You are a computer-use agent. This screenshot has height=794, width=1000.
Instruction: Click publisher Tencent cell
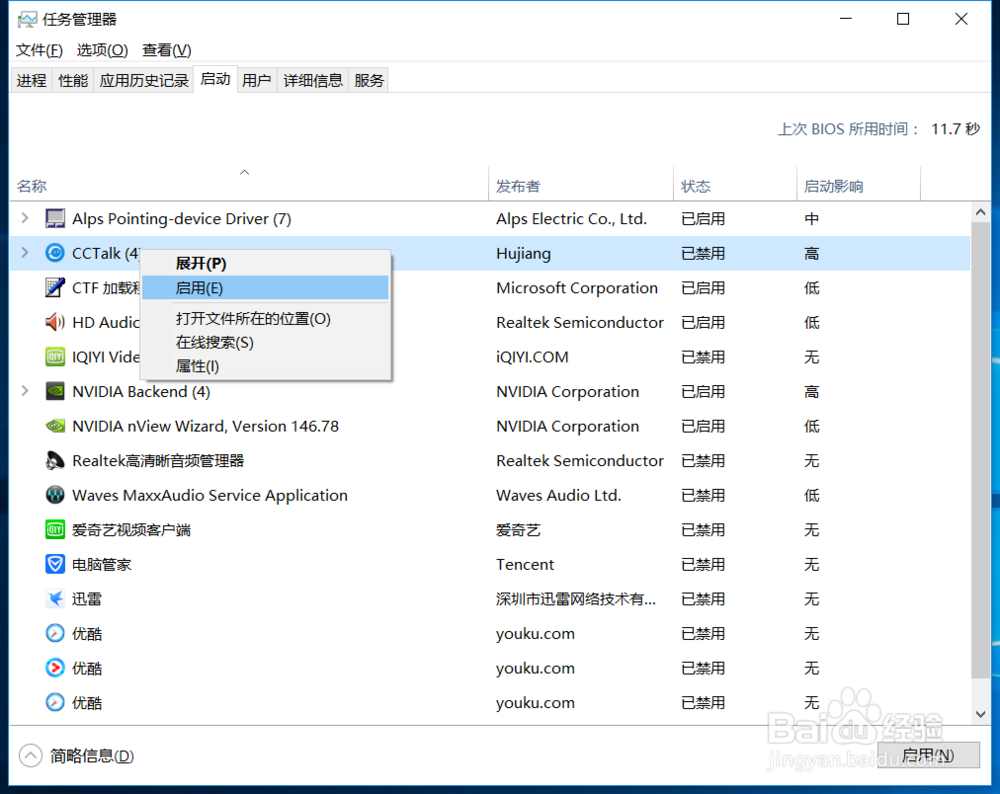[525, 564]
